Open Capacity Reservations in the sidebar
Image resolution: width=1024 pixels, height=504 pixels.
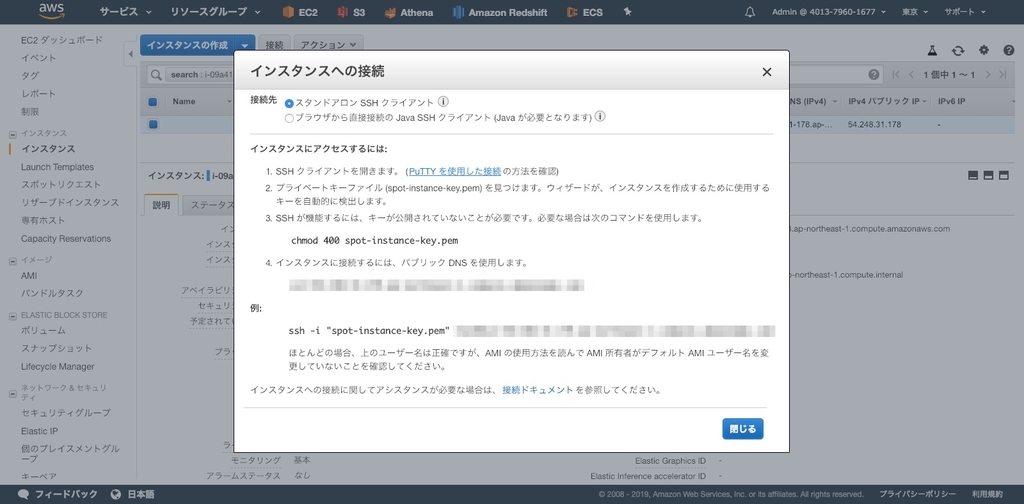66,239
